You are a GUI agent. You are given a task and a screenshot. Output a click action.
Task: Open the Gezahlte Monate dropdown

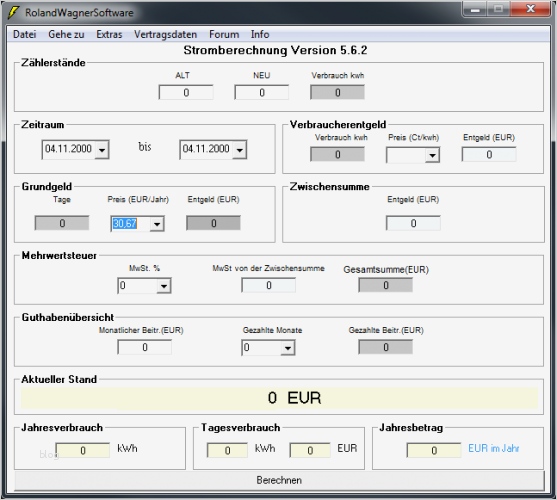tap(288, 348)
